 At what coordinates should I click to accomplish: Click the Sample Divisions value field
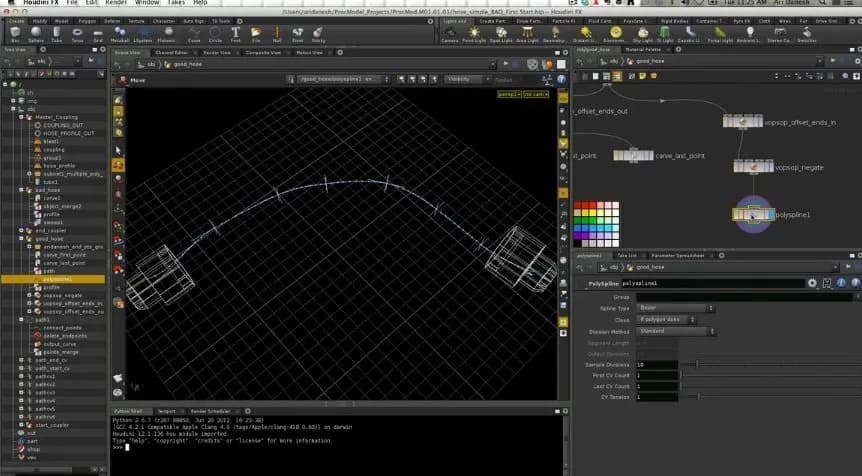tap(657, 364)
